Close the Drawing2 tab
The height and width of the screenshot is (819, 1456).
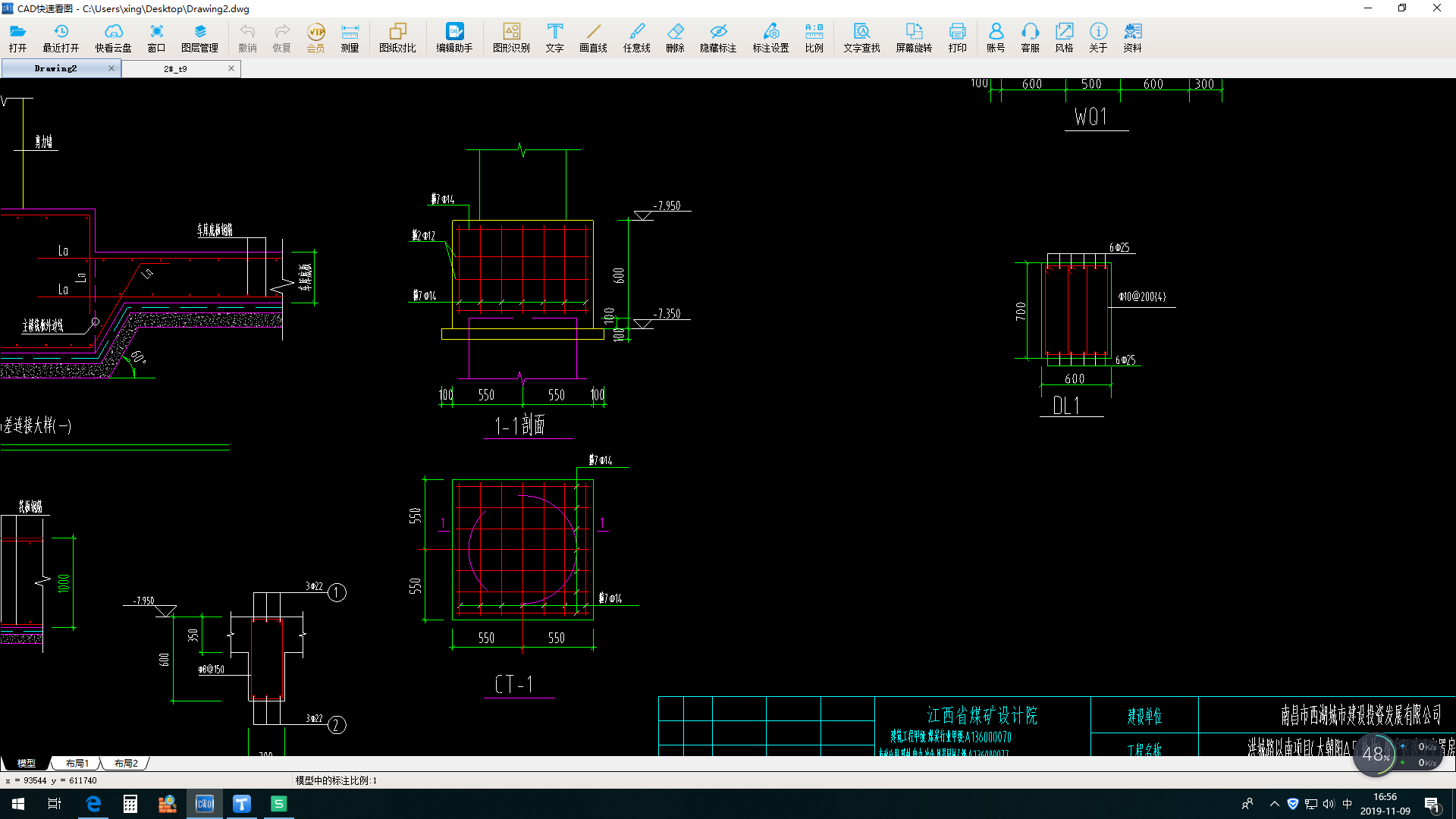[x=111, y=68]
